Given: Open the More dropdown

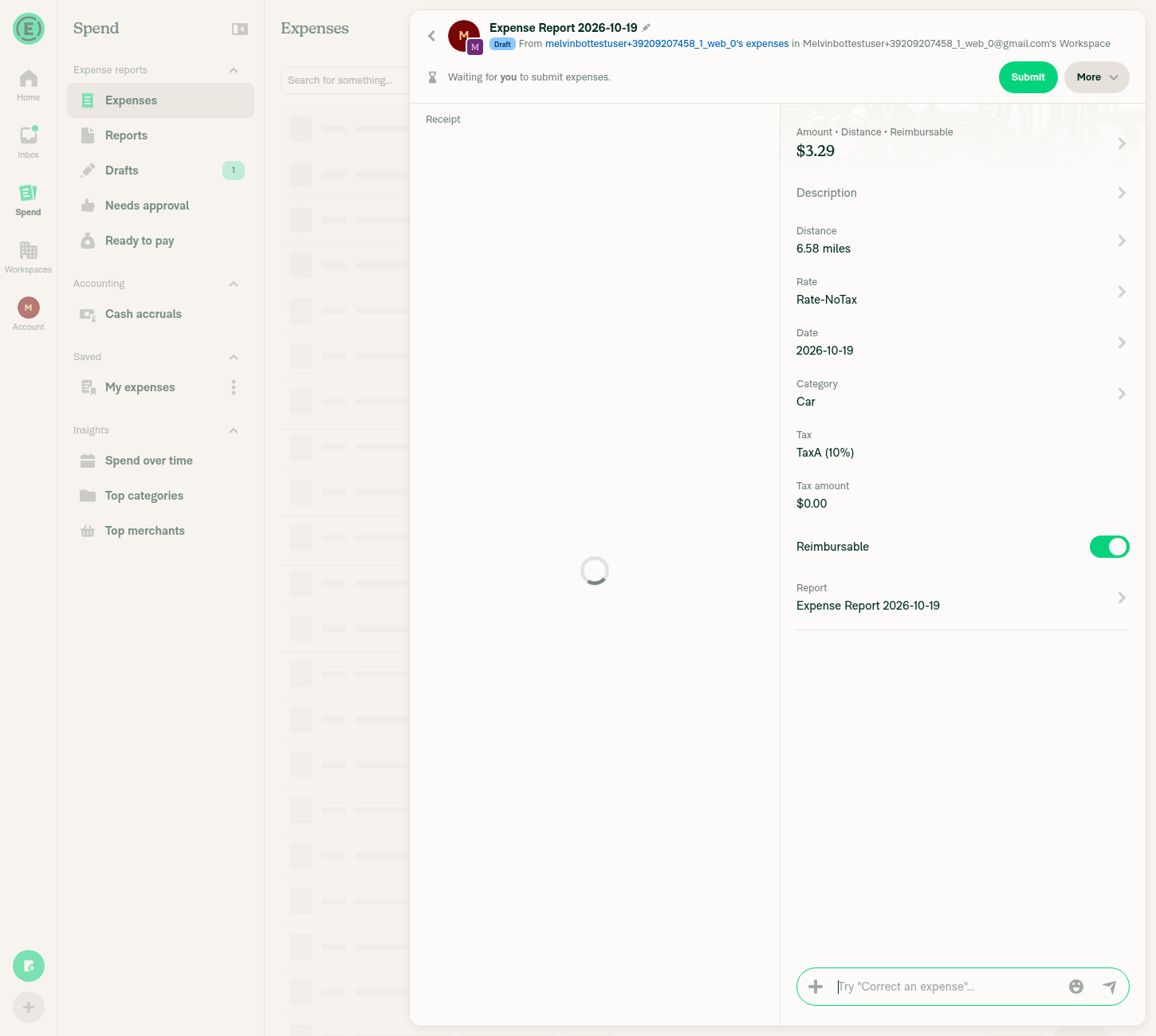Looking at the screenshot, I should (x=1096, y=77).
